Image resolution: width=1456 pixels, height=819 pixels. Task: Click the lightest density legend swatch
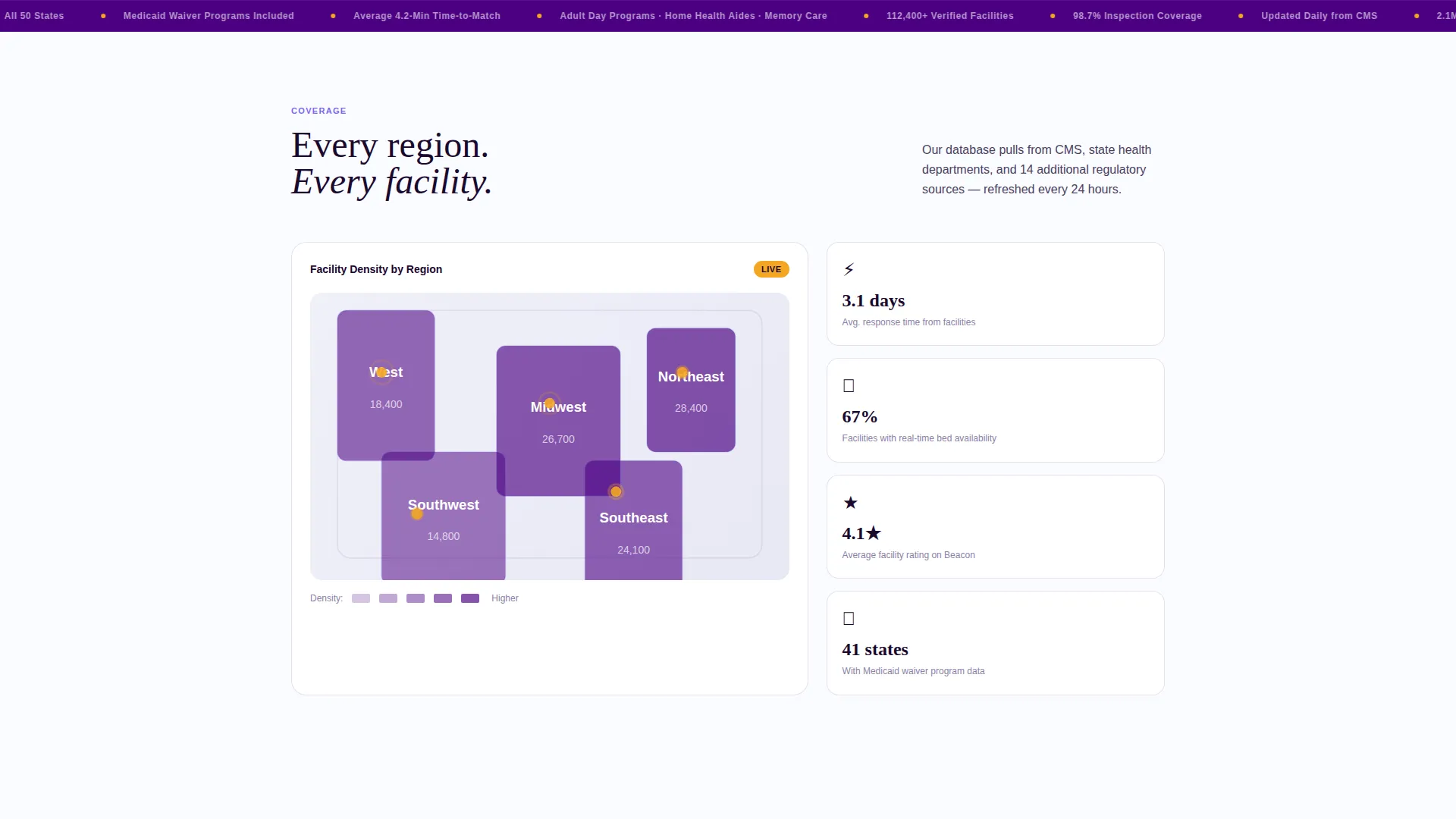point(361,598)
